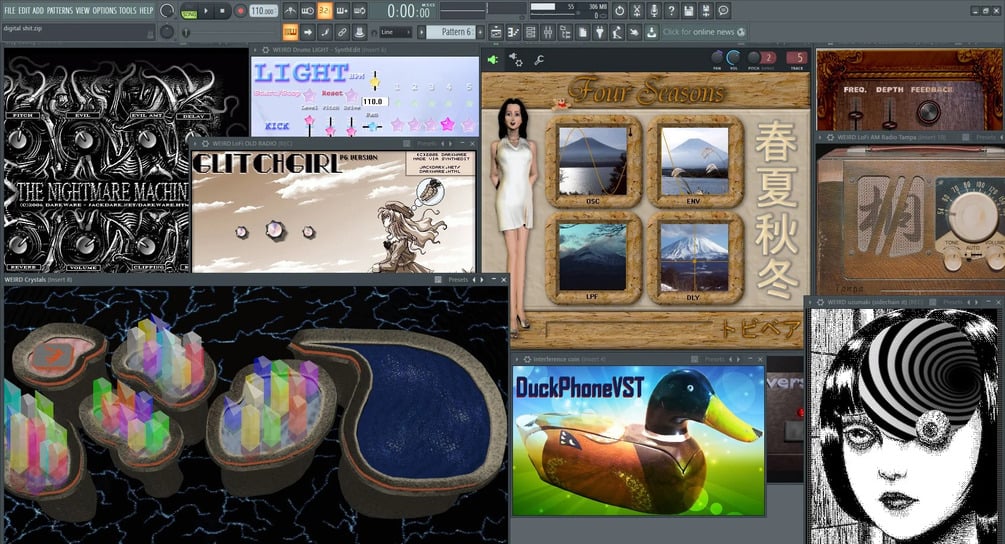1005x544 pixels.
Task: Click the Reset star in LIGHT drums
Action: (x=350, y=95)
